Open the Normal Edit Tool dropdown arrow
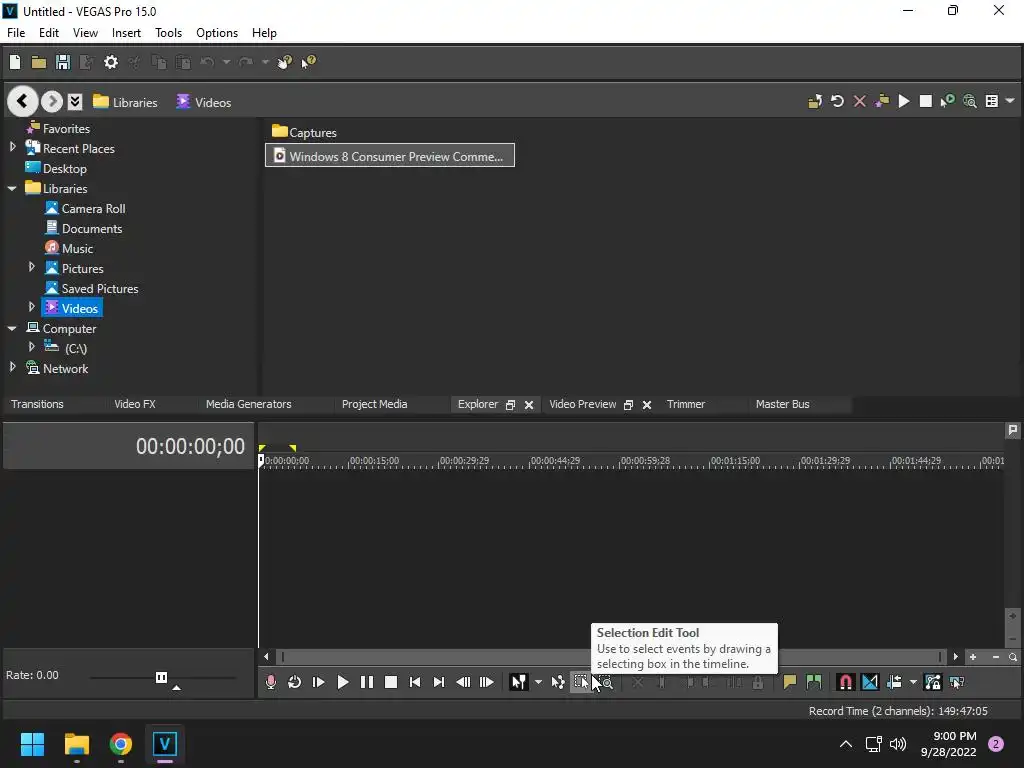Screen dimensions: 1024x768 (x=538, y=682)
